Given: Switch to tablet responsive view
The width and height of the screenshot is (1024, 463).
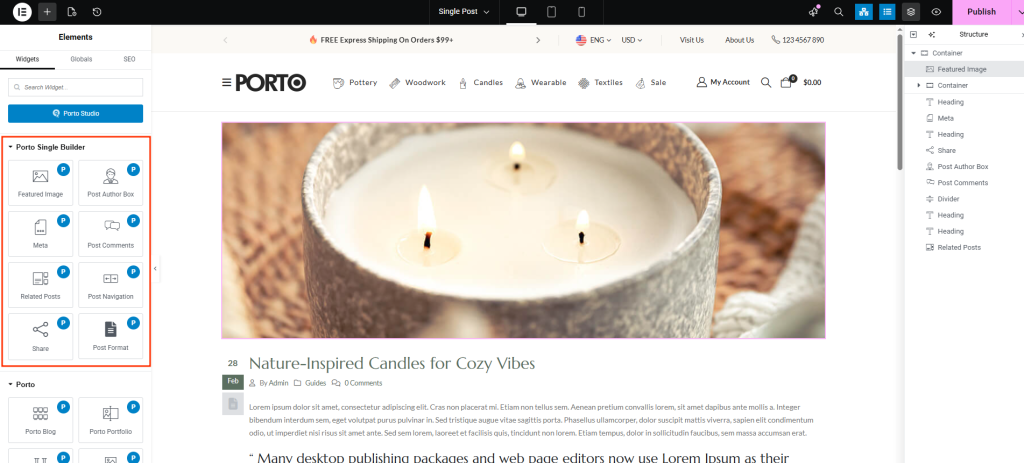Looking at the screenshot, I should tap(551, 12).
